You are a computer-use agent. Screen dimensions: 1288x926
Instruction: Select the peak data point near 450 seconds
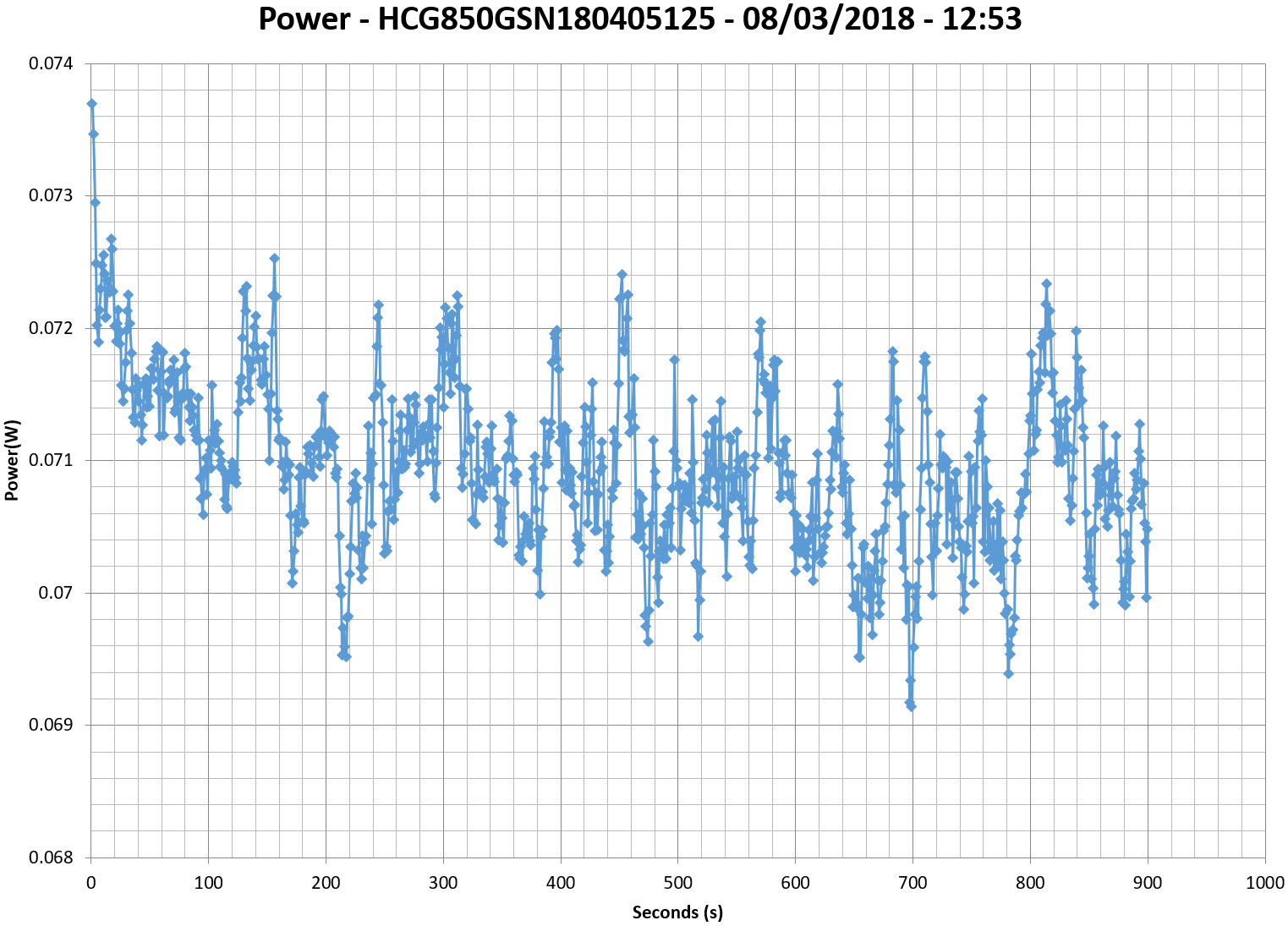[622, 274]
